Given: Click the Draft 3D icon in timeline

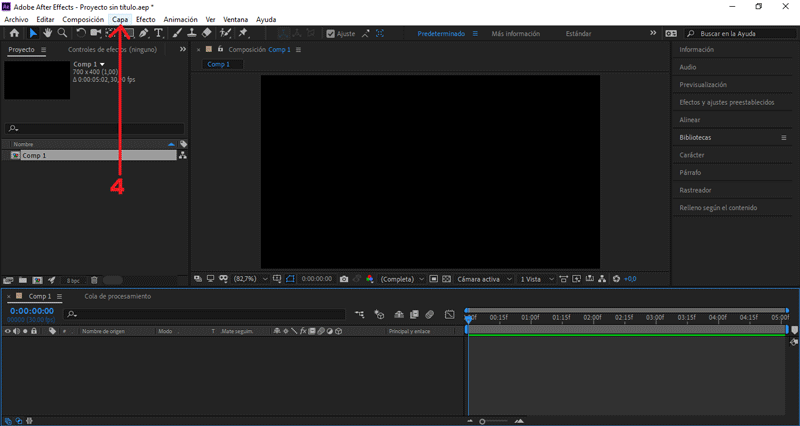Looking at the screenshot, I should 379,315.
